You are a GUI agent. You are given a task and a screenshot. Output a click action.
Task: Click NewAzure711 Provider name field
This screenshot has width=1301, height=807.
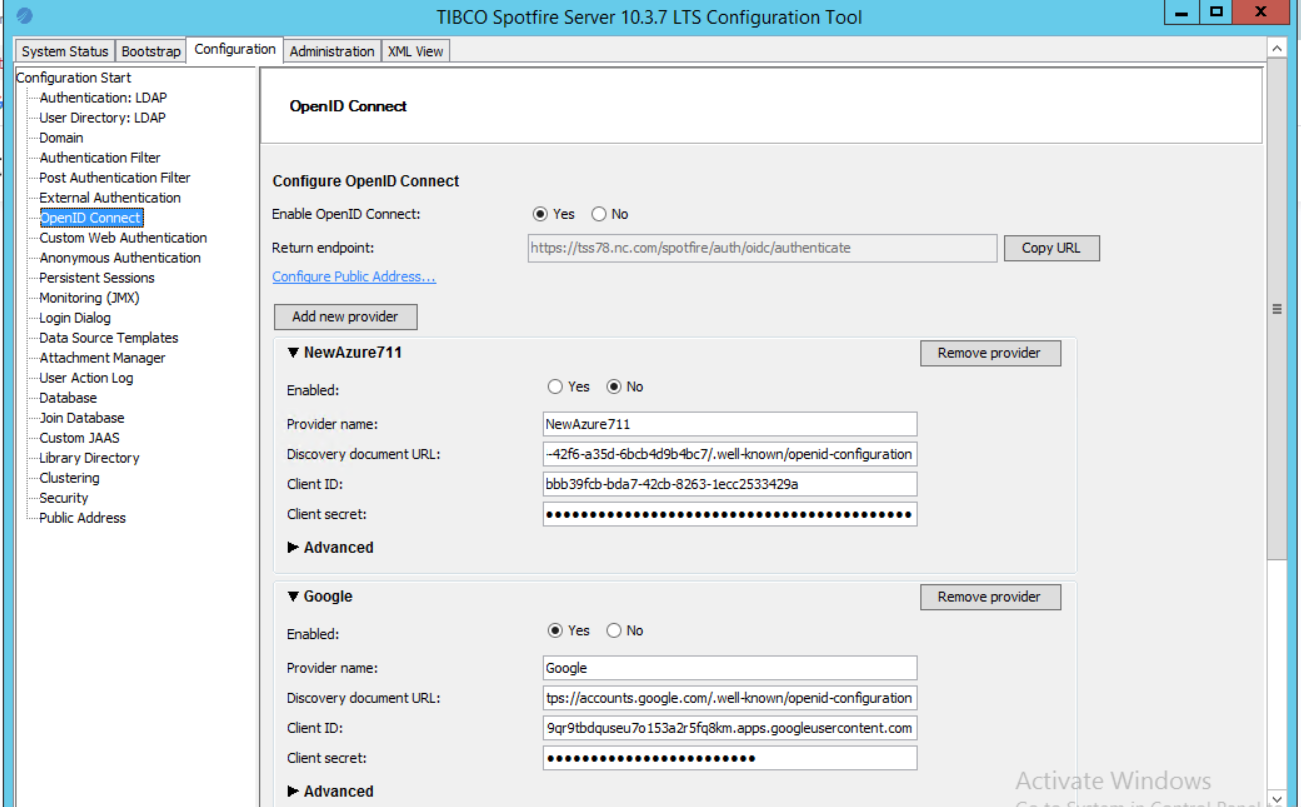(x=730, y=424)
